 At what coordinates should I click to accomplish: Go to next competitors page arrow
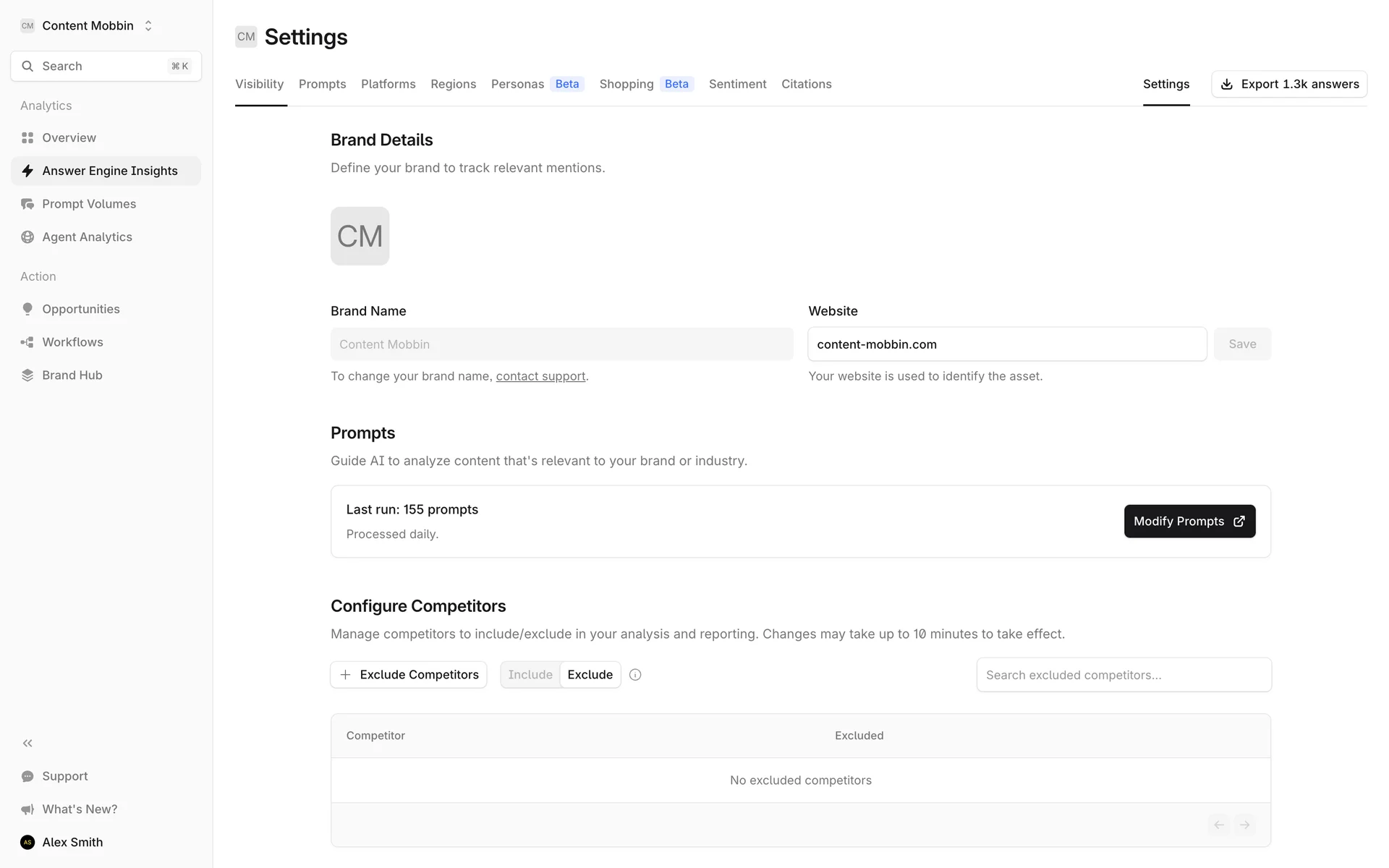1244,825
